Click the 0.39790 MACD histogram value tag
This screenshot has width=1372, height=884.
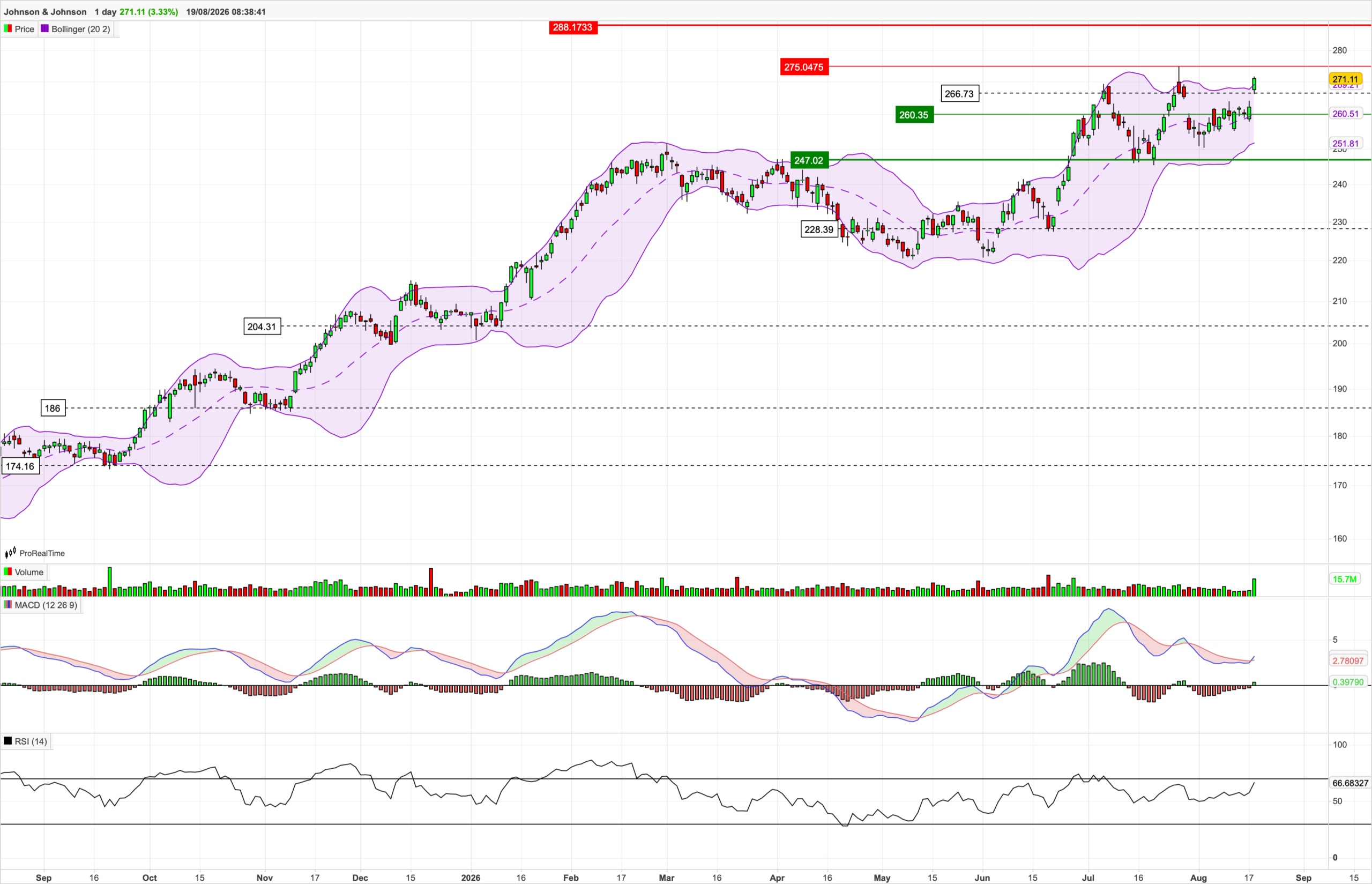pos(1348,682)
